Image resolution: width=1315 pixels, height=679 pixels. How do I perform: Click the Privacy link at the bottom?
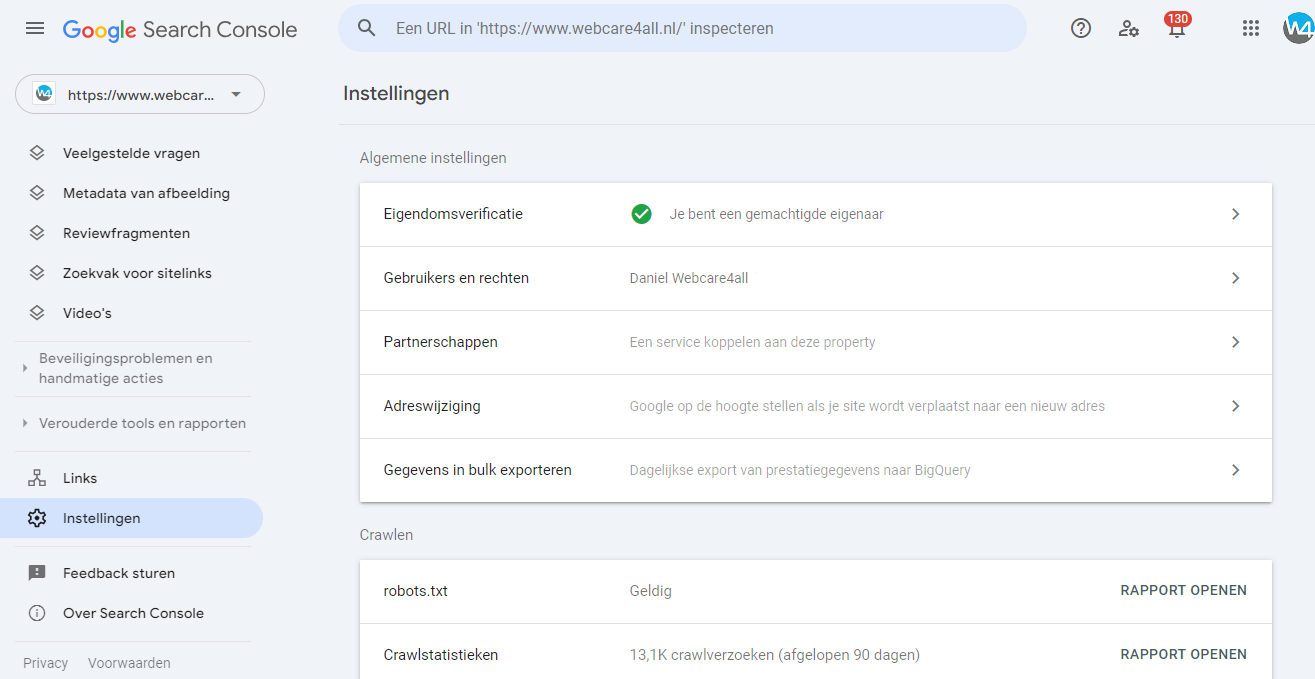(45, 662)
